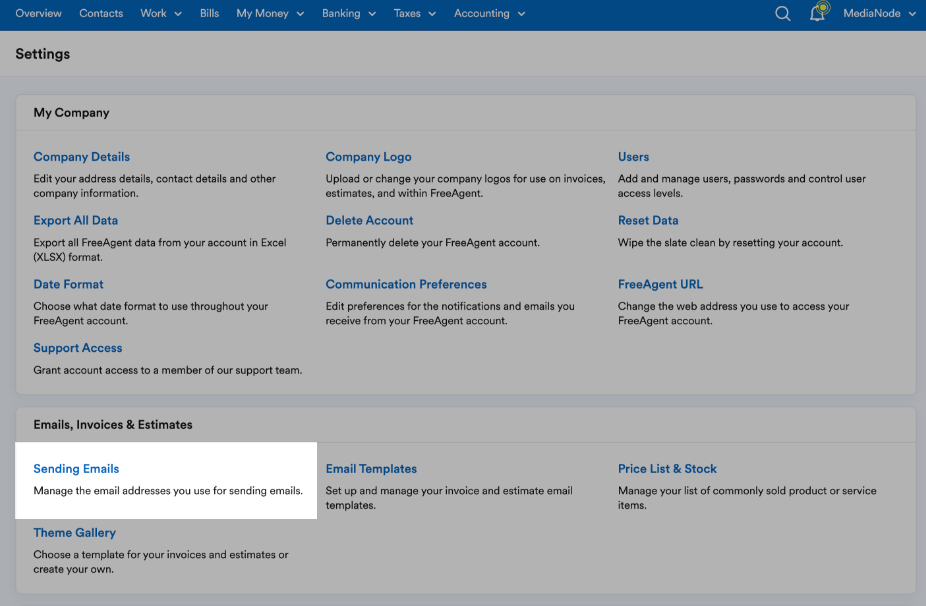The image size is (926, 606).
Task: Click 'Change the web address' description
Action: (x=733, y=314)
